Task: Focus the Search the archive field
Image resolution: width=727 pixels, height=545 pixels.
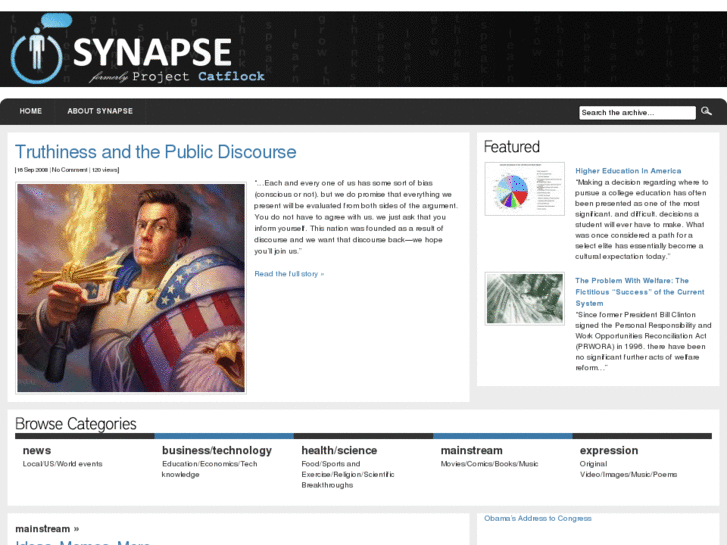Action: 637,113
